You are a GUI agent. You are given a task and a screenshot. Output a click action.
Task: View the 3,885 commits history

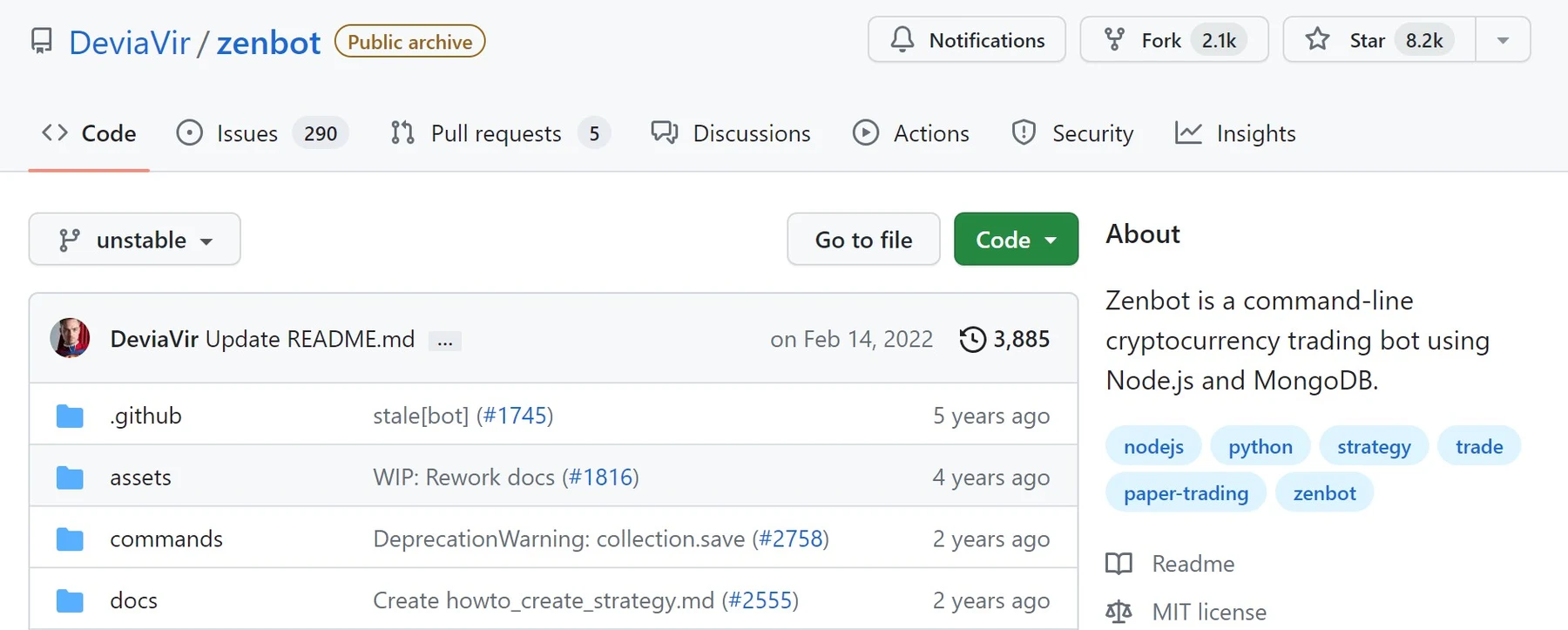(x=1004, y=339)
